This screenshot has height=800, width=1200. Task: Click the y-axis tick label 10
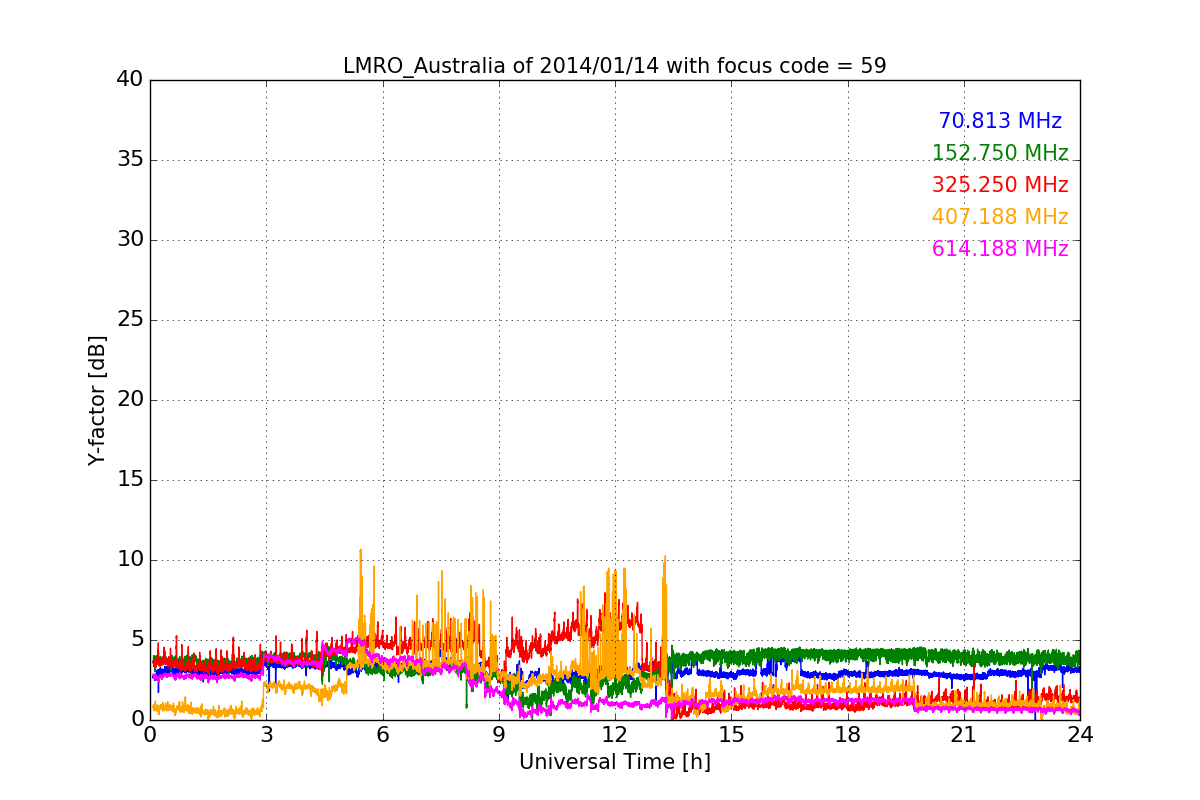(130, 560)
